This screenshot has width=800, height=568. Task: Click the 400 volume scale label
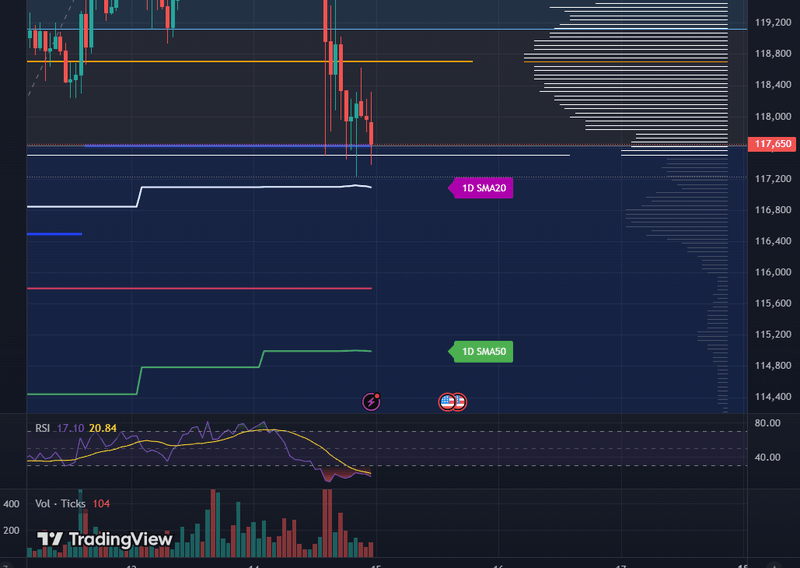pos(11,504)
